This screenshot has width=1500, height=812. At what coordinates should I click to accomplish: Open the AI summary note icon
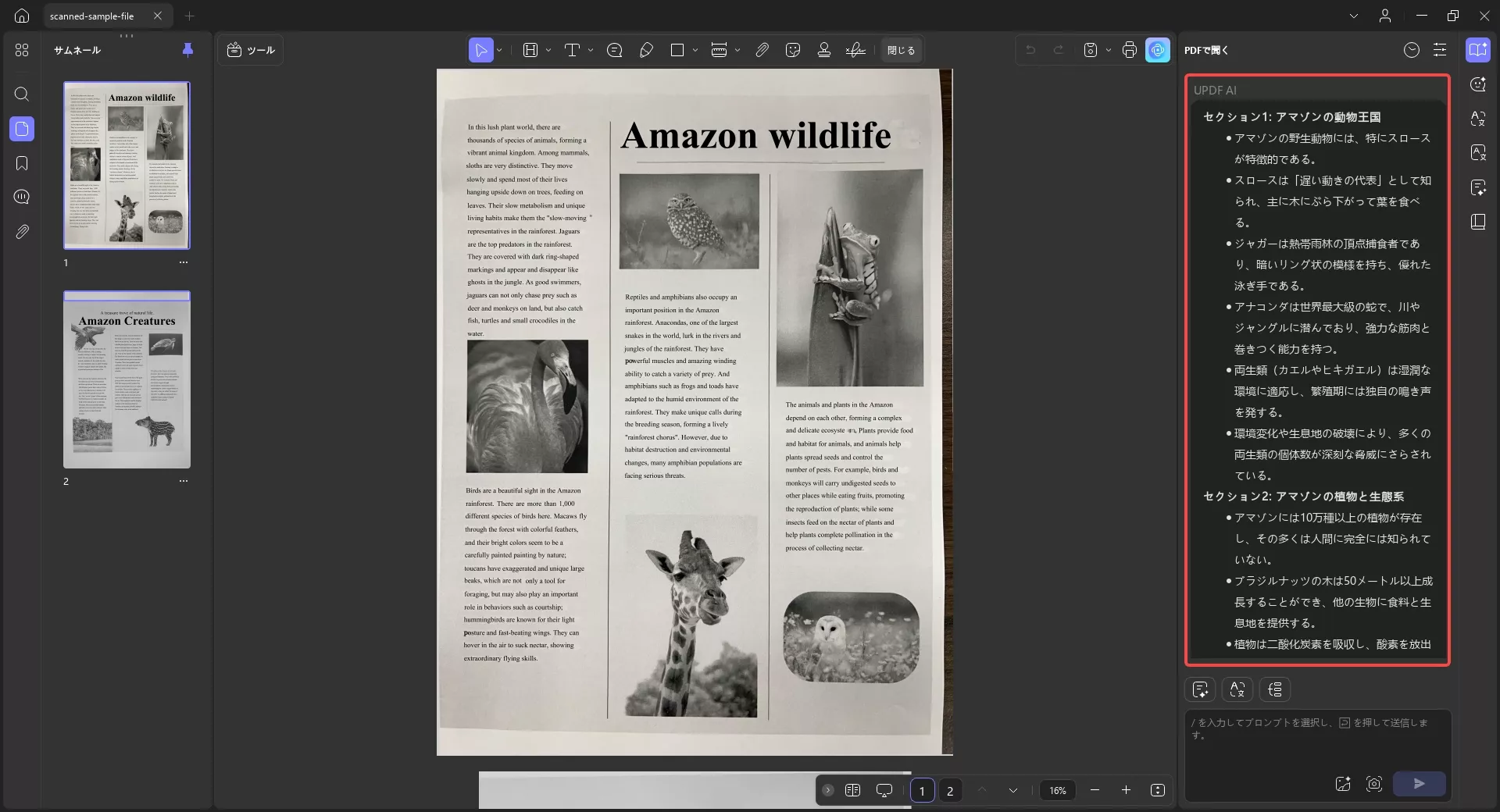point(1478,187)
